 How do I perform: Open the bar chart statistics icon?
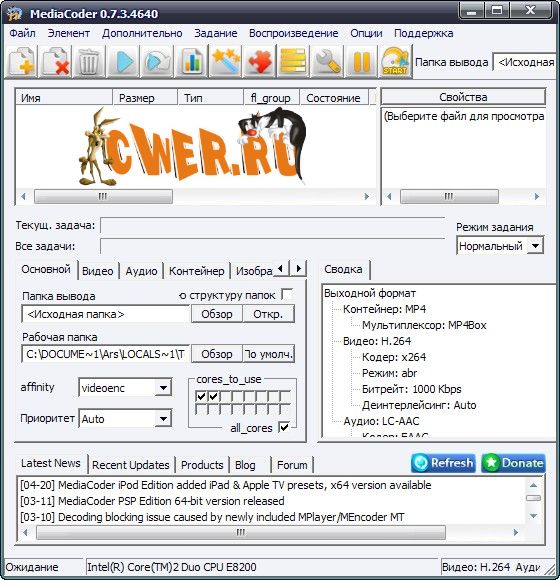tap(191, 61)
